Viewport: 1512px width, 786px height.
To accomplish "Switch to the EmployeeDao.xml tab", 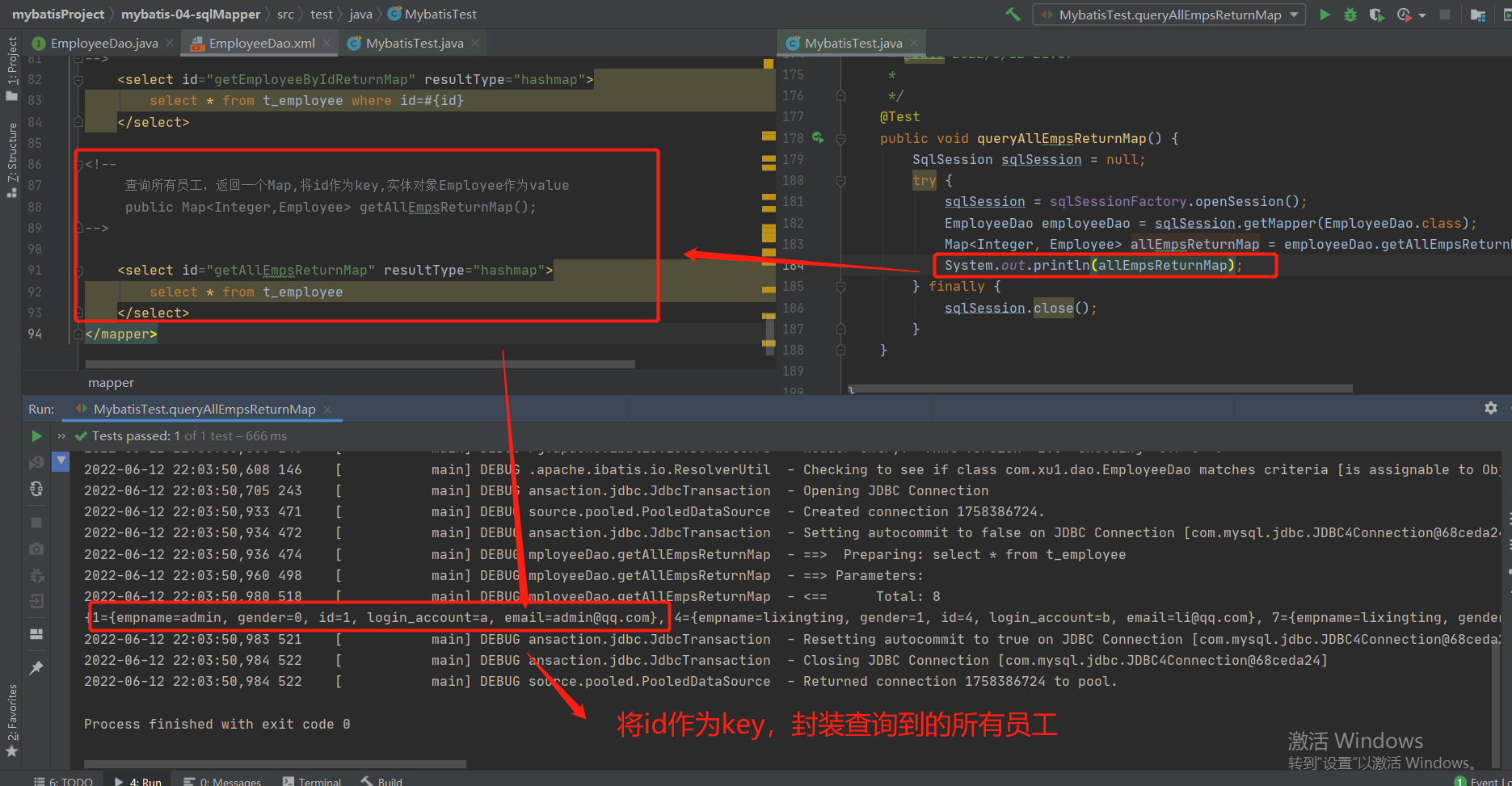I will tap(262, 44).
